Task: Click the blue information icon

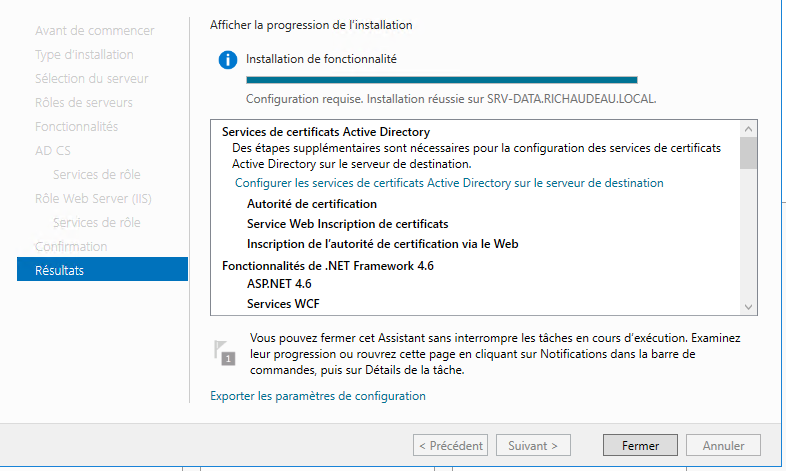Action: [228, 60]
